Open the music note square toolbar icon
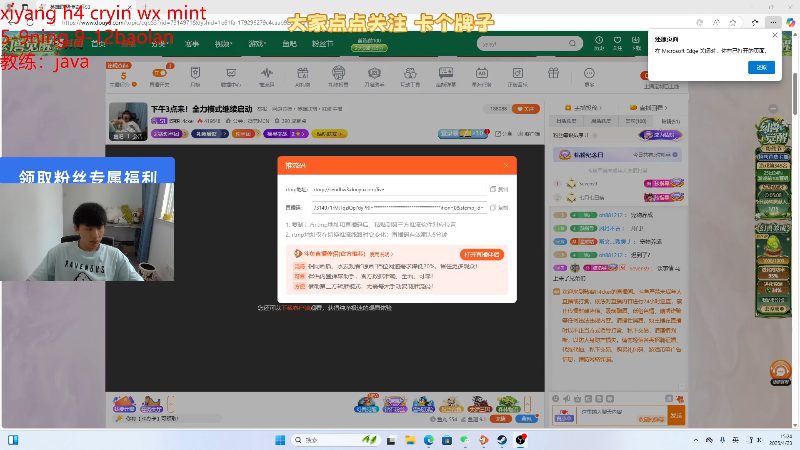Viewport: 800px width, 450px height. [517, 73]
